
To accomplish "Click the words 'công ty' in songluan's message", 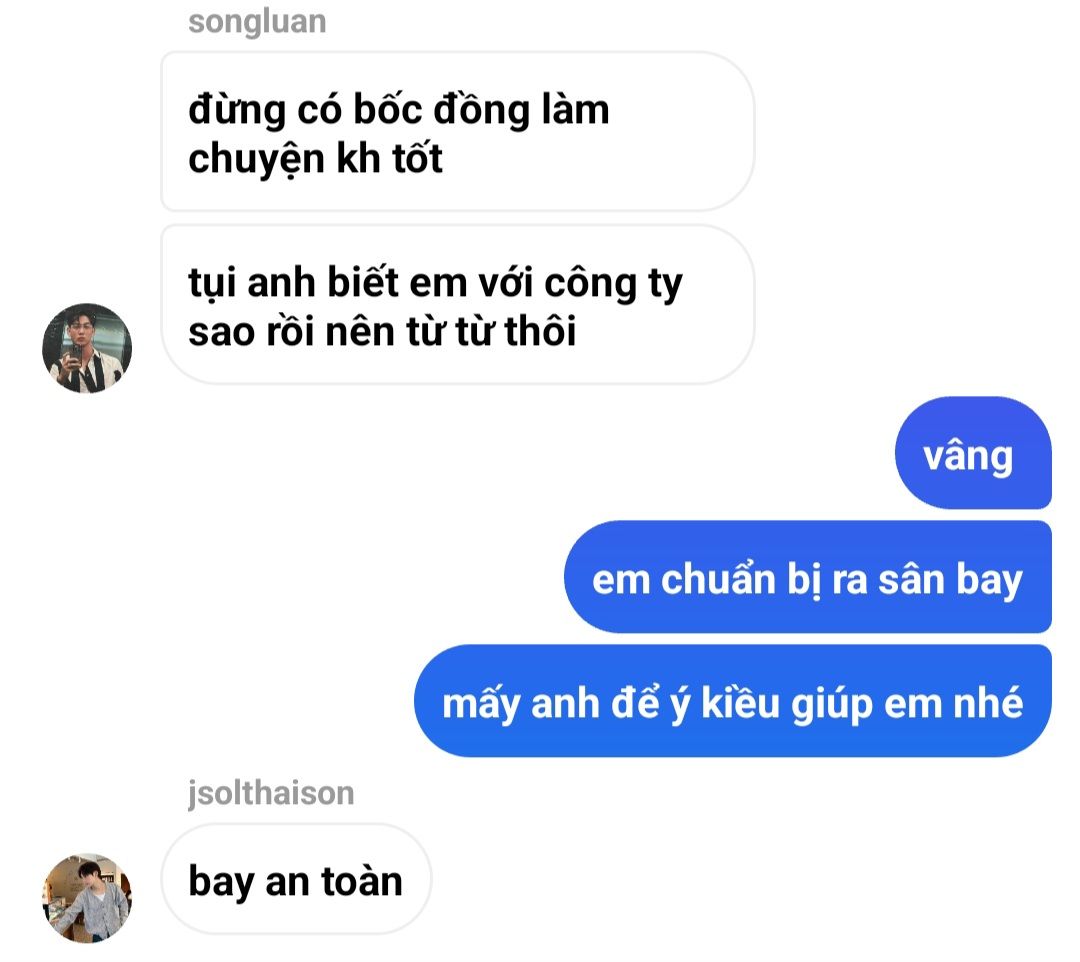I will point(613,283).
